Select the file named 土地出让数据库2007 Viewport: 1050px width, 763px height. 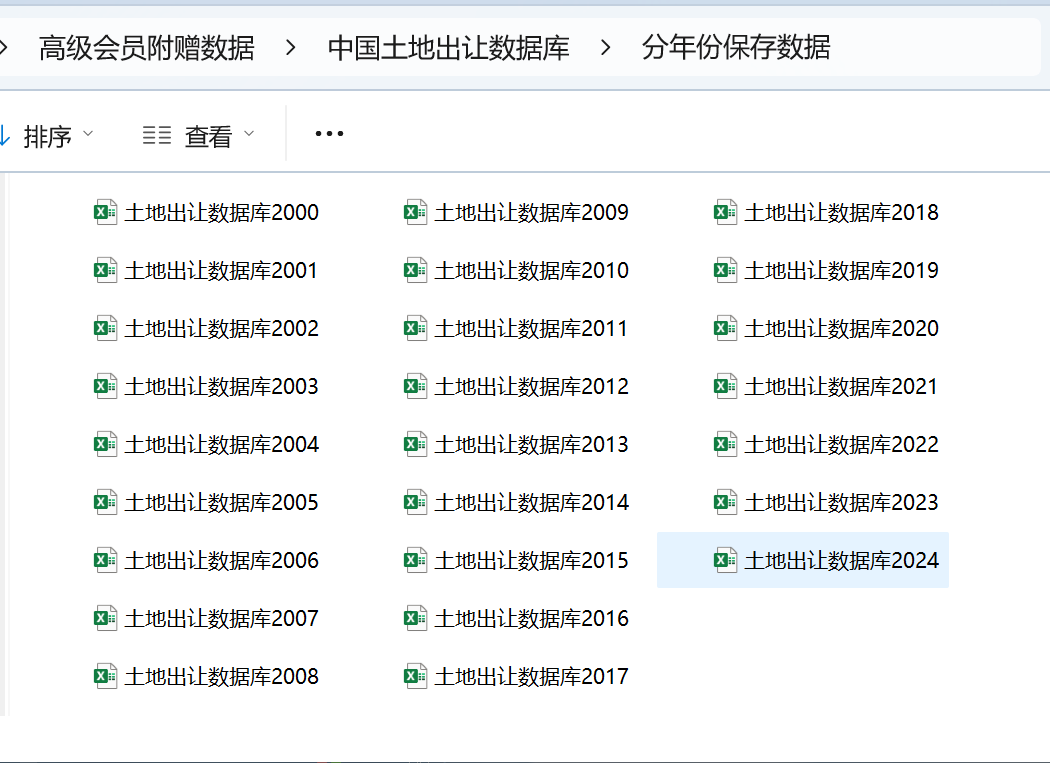tap(221, 618)
